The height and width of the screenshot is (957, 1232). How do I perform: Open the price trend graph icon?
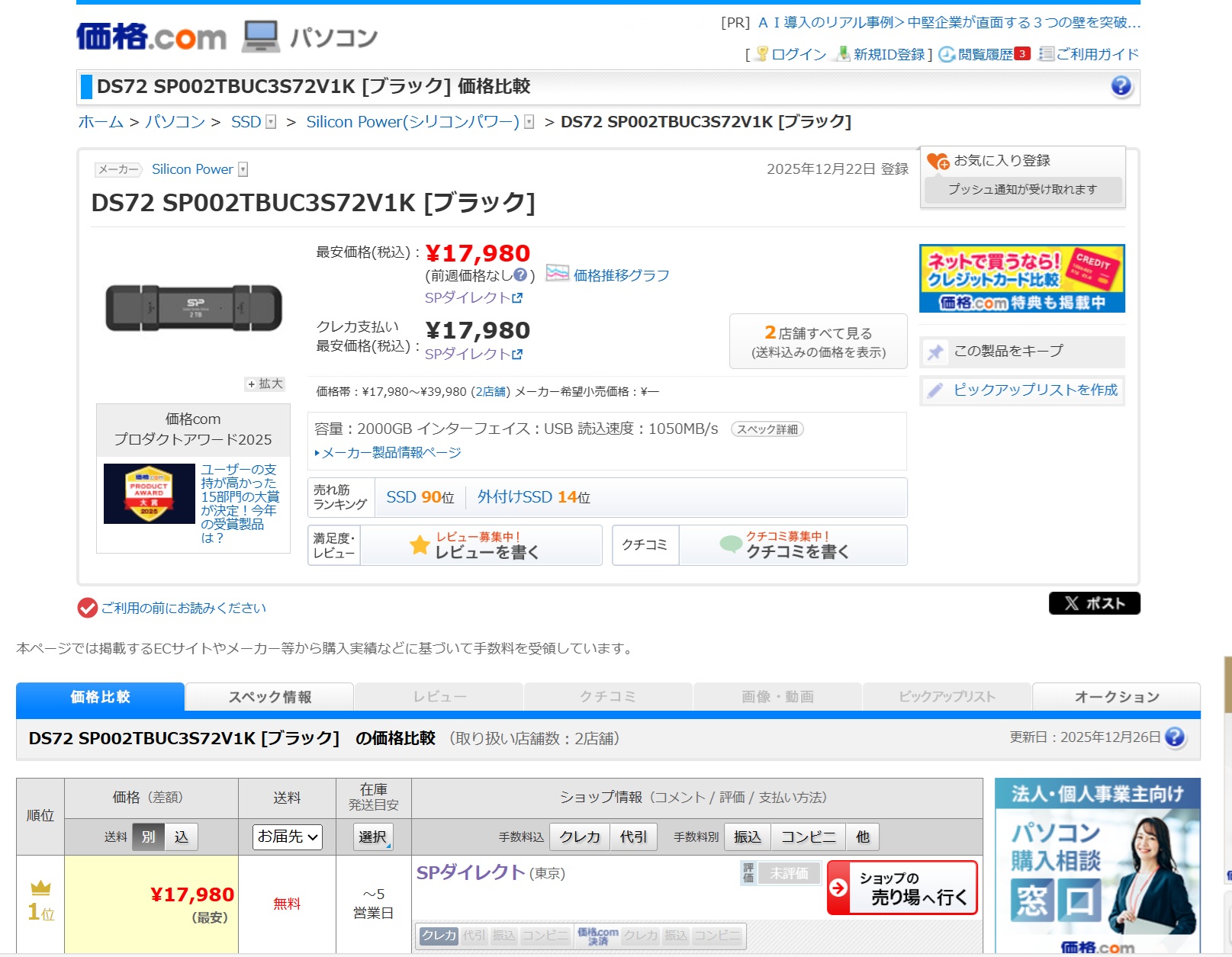[x=558, y=274]
